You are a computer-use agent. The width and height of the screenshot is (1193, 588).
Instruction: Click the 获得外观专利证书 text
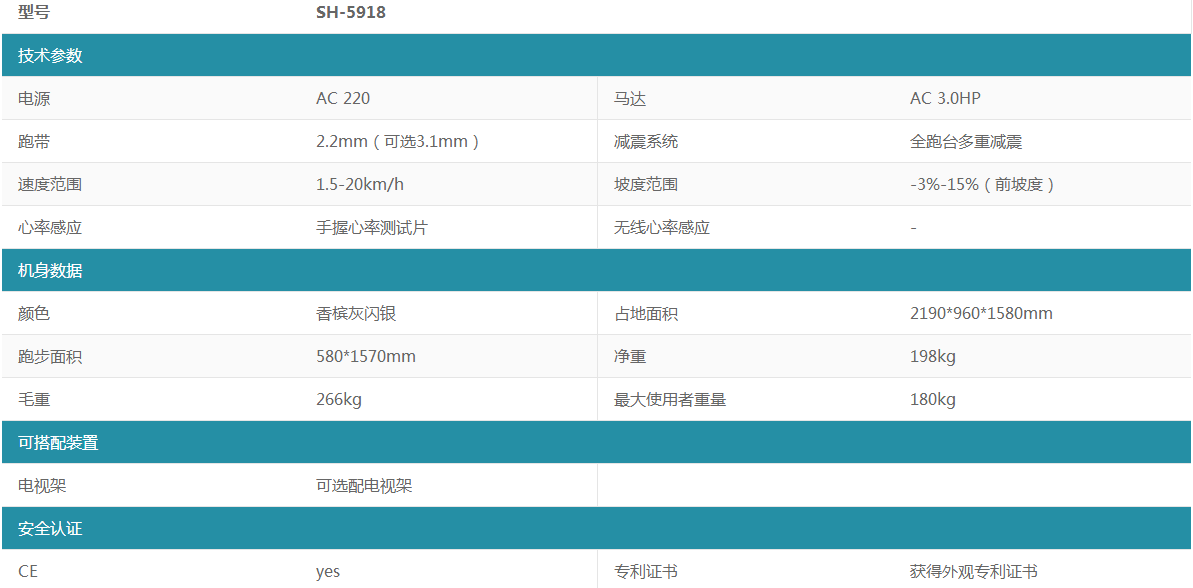tap(973, 572)
